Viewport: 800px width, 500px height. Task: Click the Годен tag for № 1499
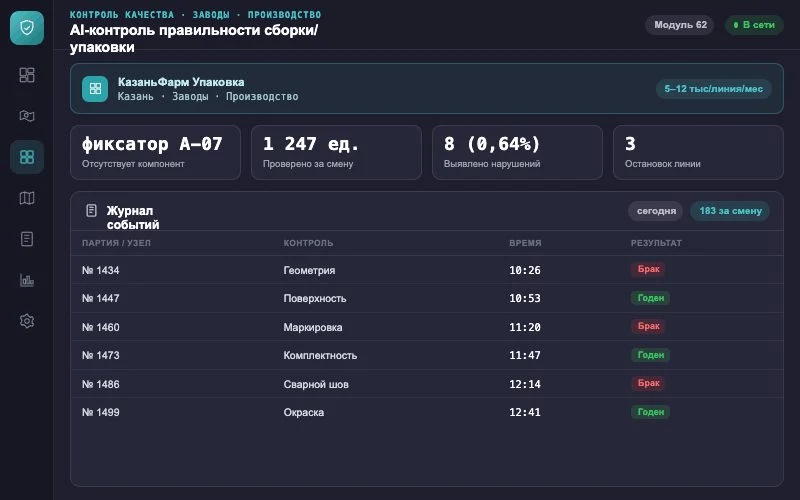[651, 412]
